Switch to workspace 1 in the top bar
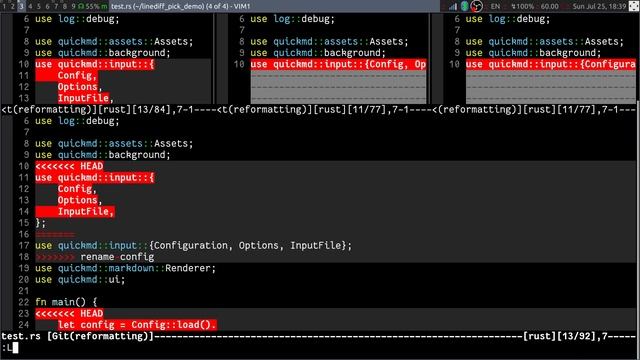Viewport: 640px width, 360px height. pos(4,6)
